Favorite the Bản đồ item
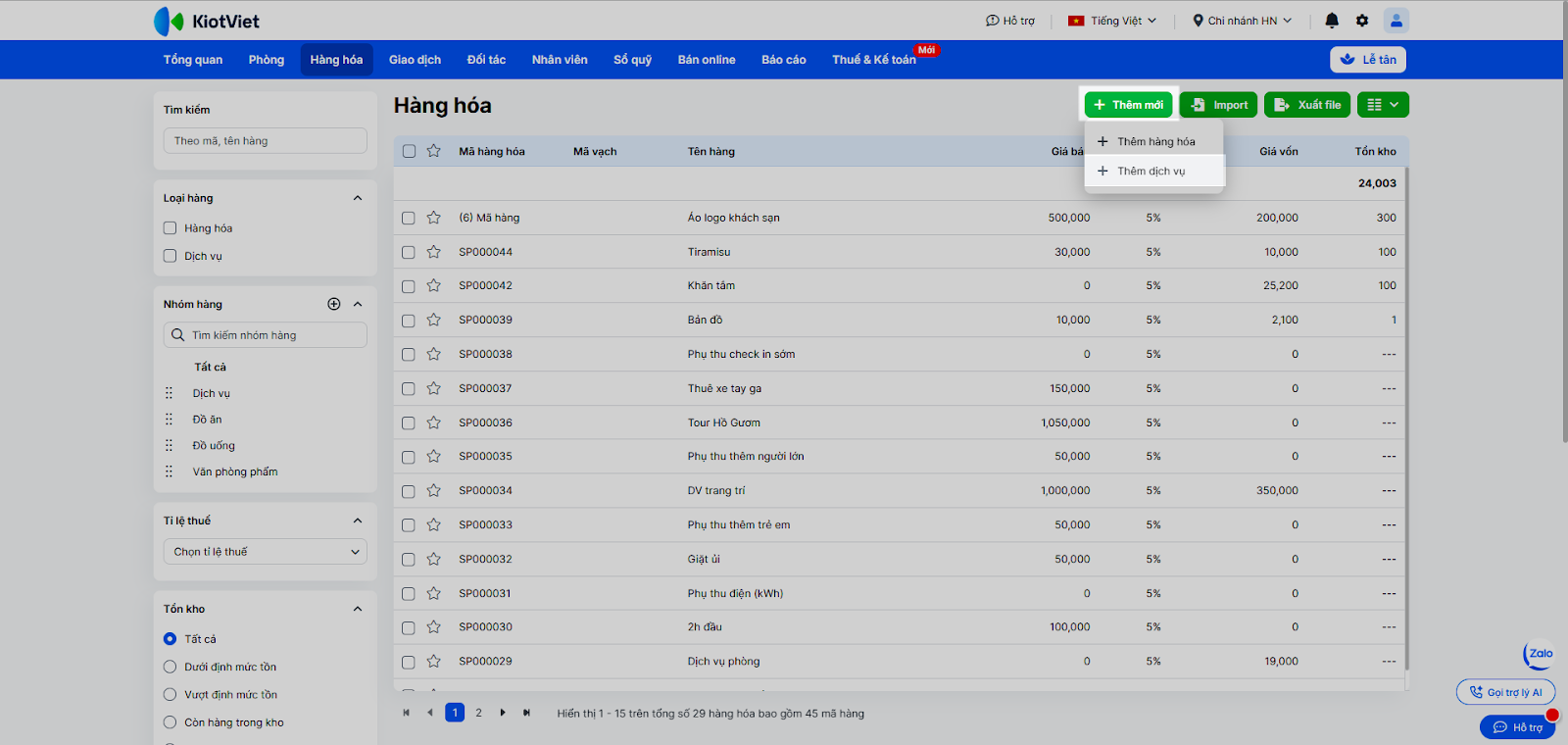 (434, 320)
